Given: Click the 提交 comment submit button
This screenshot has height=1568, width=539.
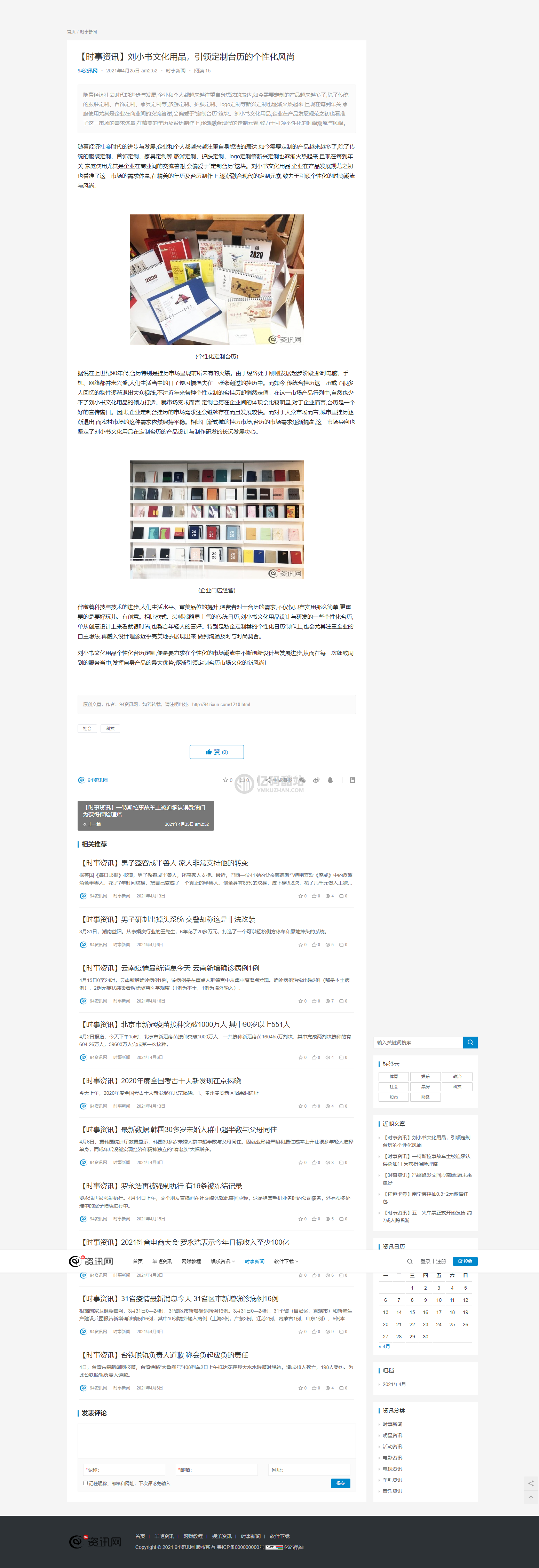Looking at the screenshot, I should (341, 1483).
